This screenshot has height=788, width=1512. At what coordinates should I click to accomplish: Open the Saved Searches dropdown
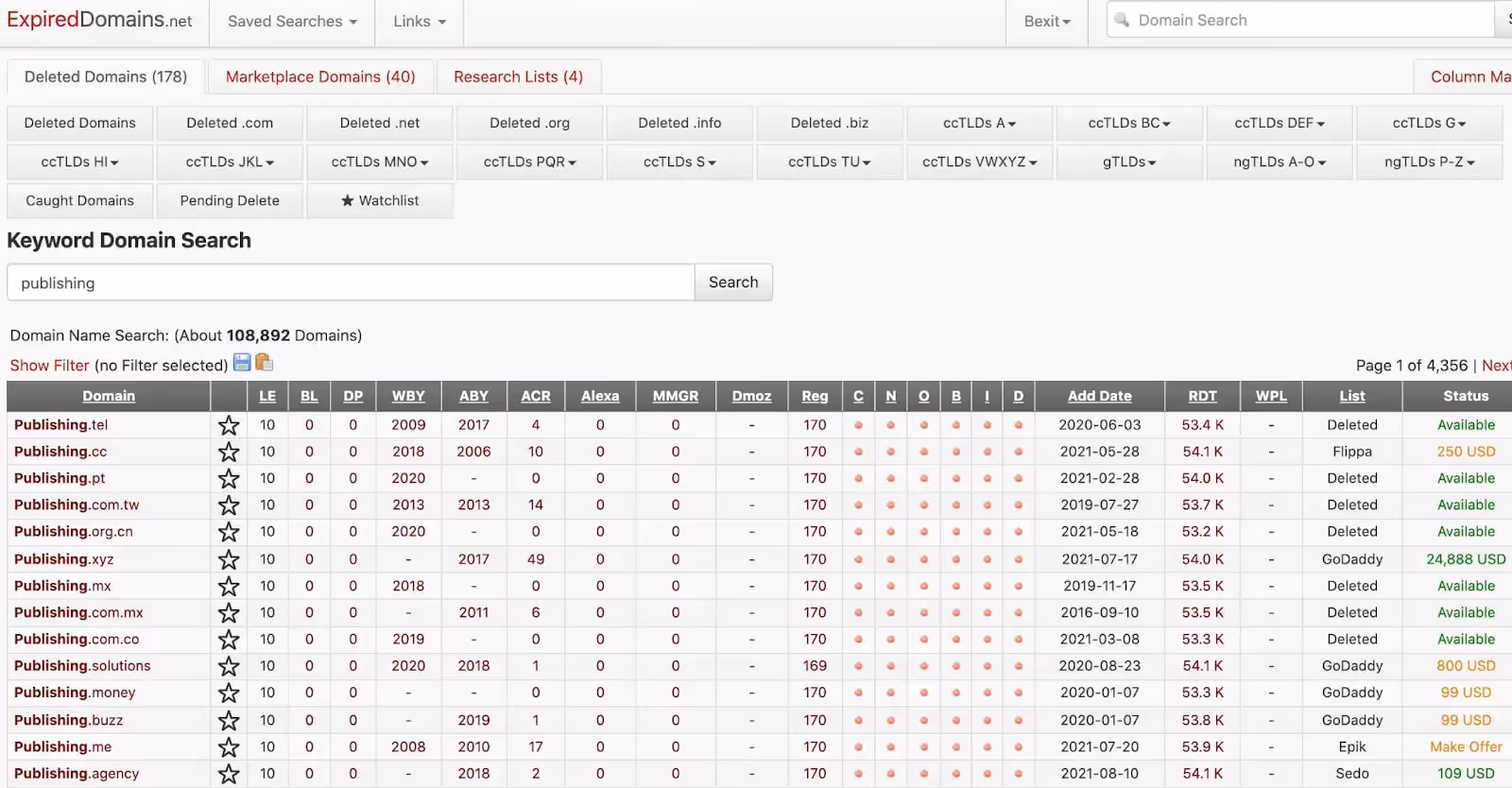click(293, 22)
